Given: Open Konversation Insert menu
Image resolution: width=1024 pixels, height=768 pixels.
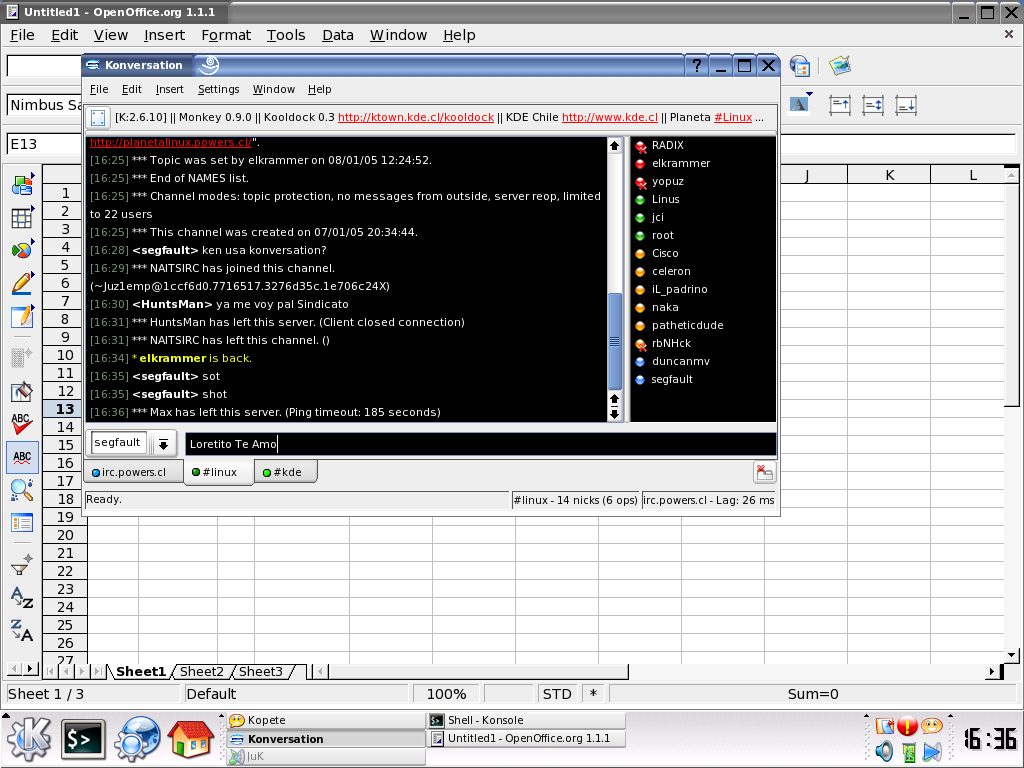Looking at the screenshot, I should coord(170,89).
